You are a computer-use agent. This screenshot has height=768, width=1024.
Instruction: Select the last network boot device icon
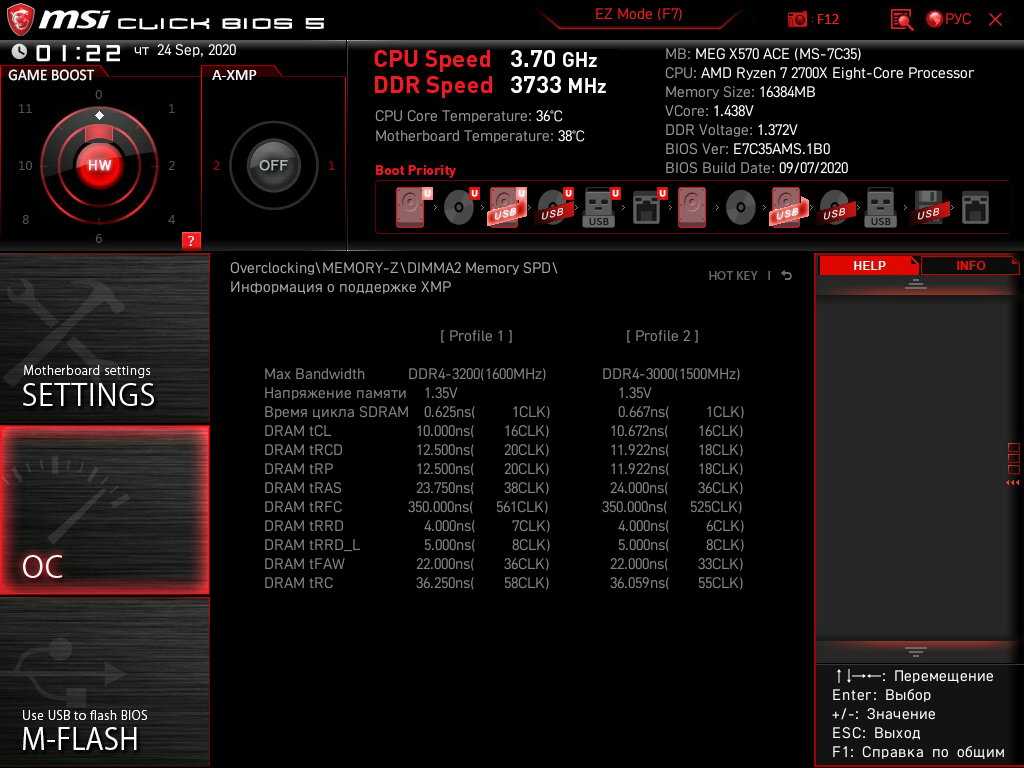[975, 208]
